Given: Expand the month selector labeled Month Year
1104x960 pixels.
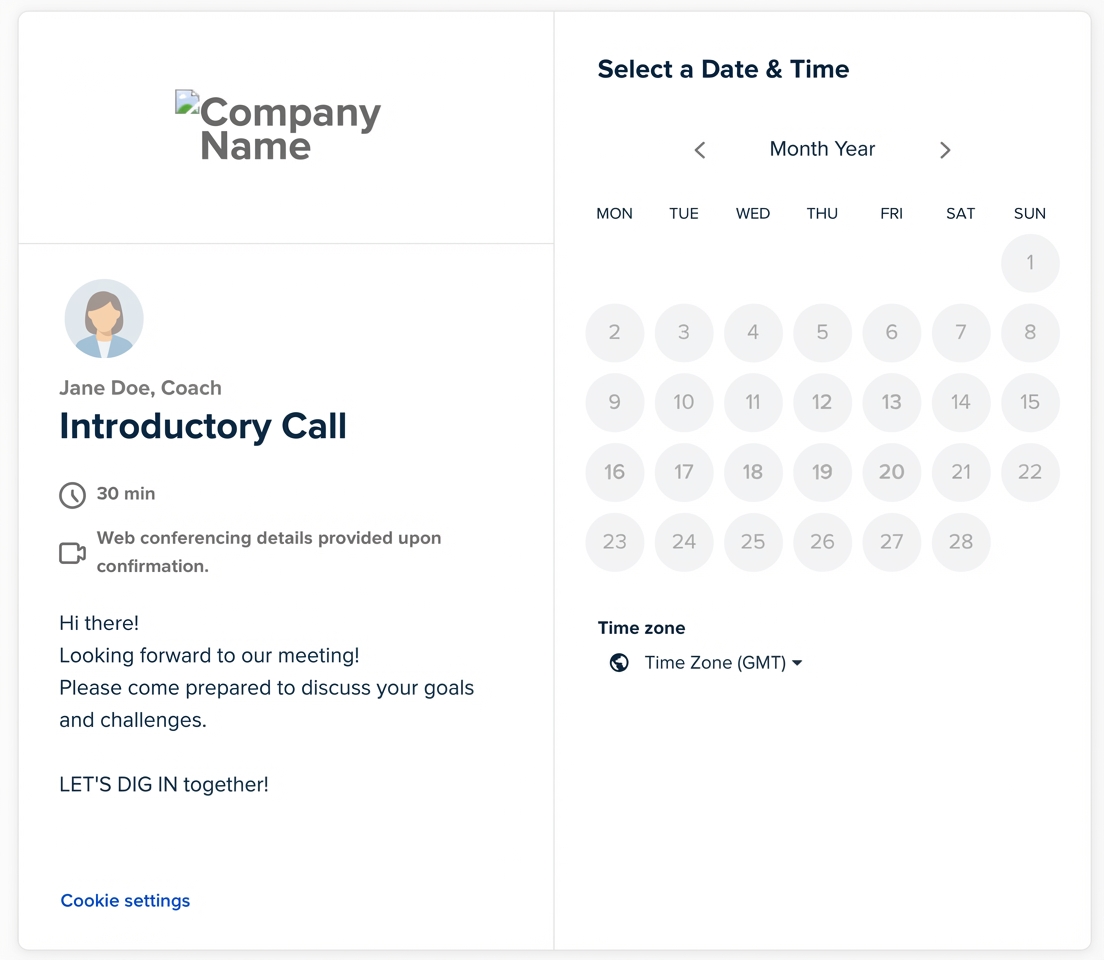Looking at the screenshot, I should [822, 149].
